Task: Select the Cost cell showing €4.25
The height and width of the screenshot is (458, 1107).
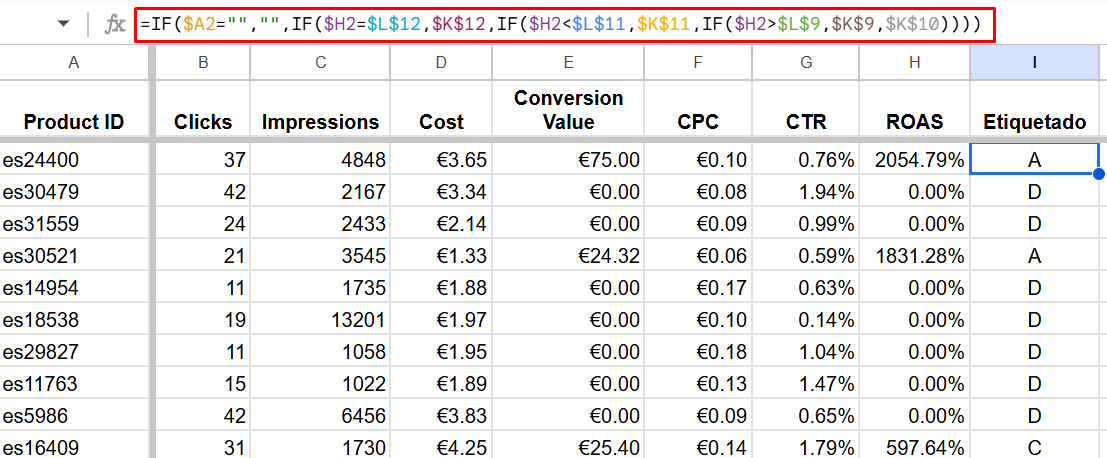Action: point(441,447)
